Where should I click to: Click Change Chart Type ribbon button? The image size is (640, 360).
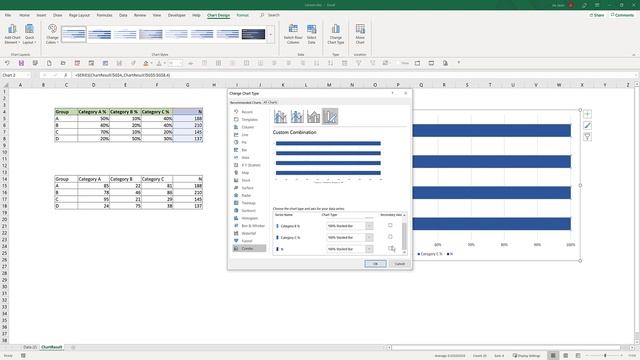(x=336, y=34)
